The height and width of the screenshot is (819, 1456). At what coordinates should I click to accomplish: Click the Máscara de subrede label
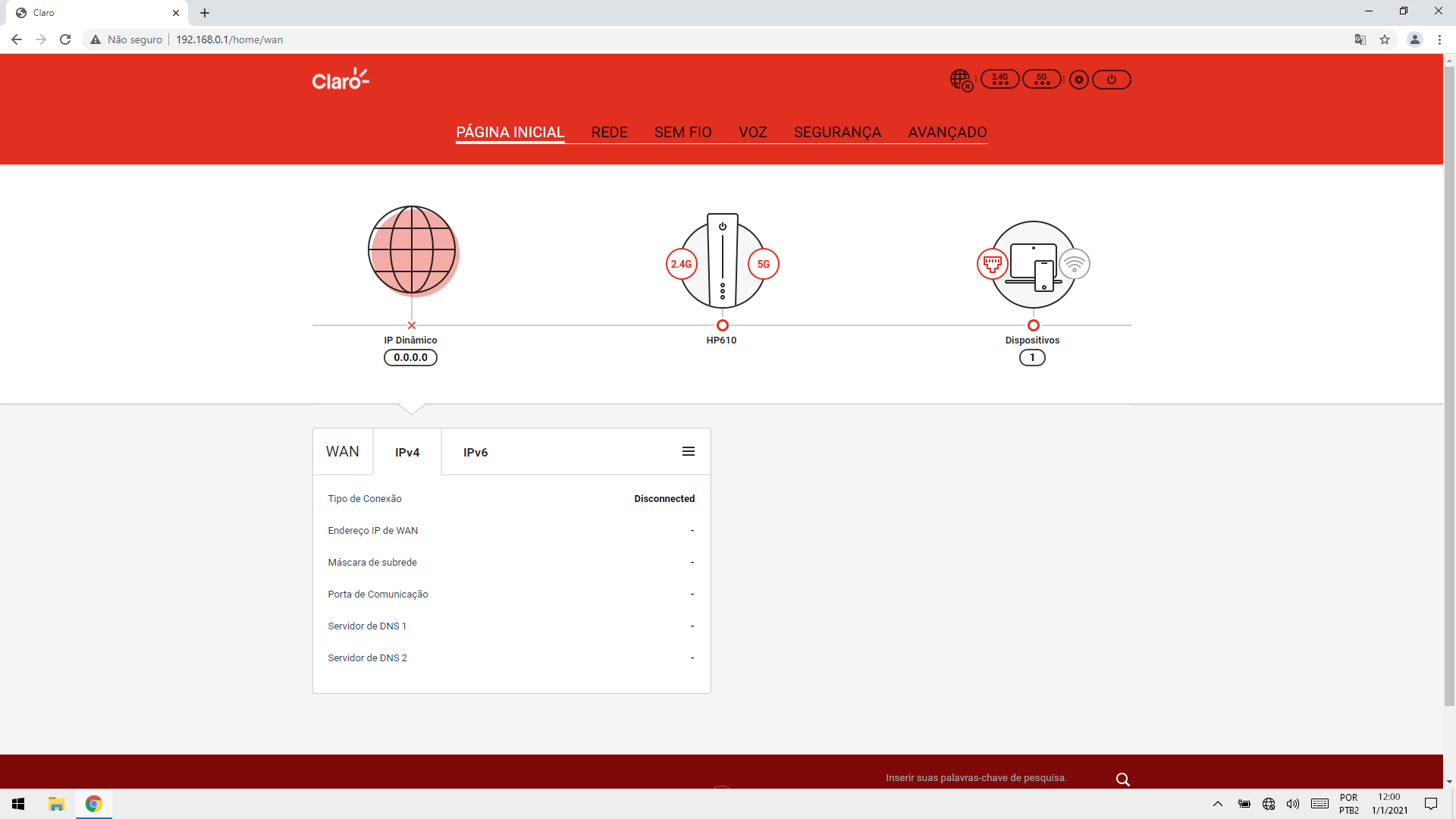point(372,562)
